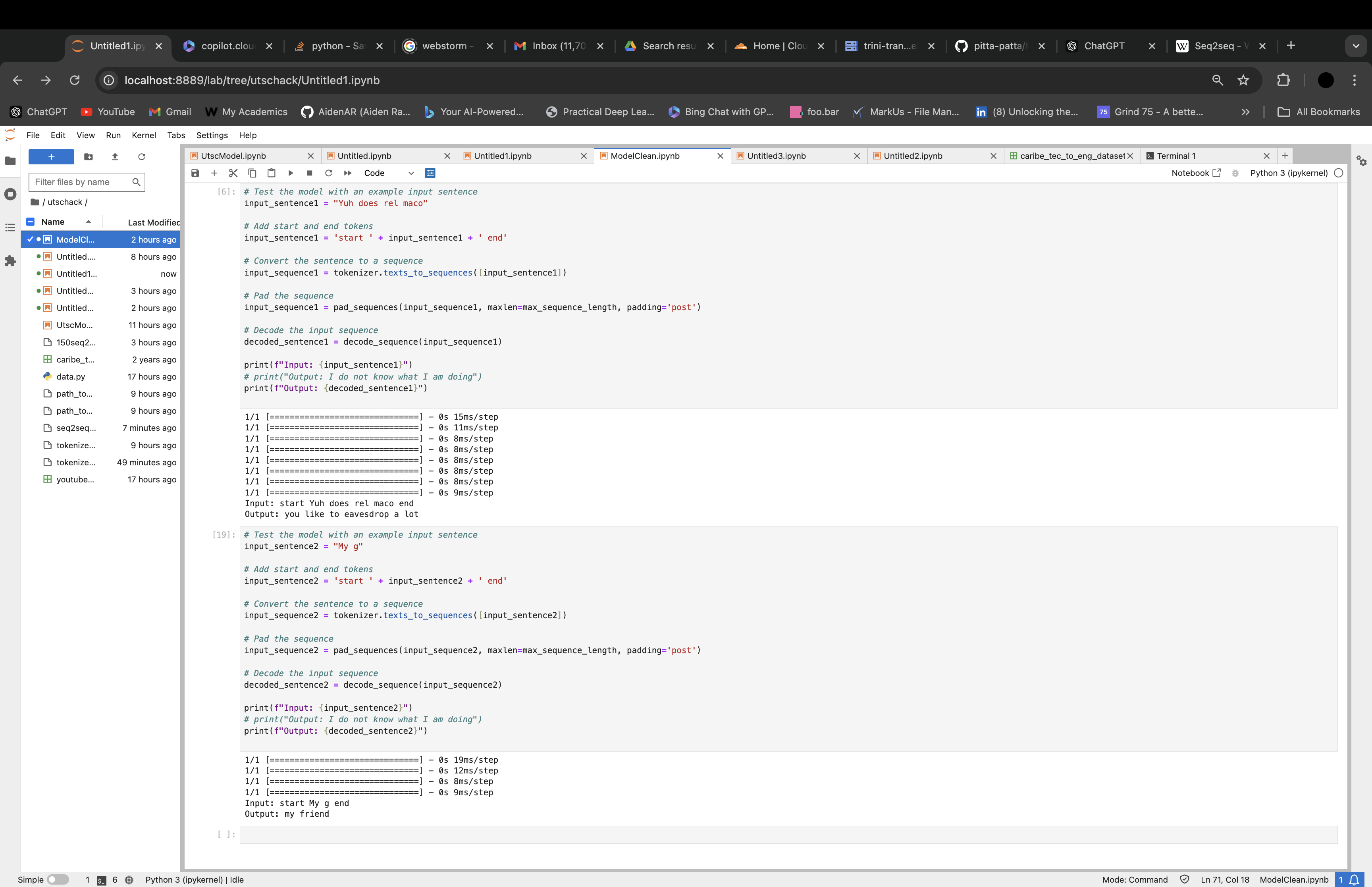
Task: Open the Kernel menu
Action: coord(143,135)
